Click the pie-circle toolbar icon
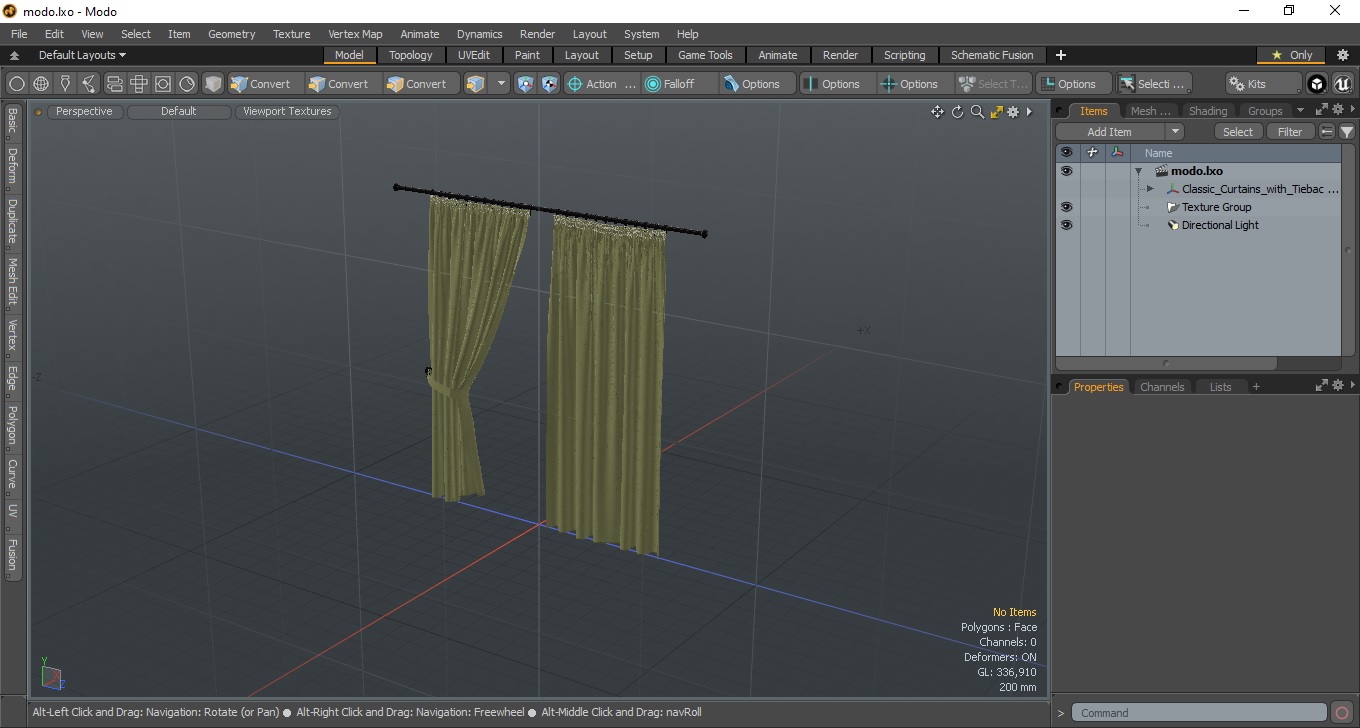This screenshot has height=728, width=1360. (187, 84)
